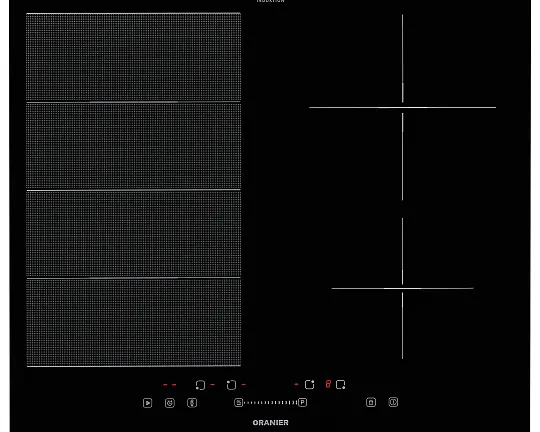This screenshot has width=540, height=432.
Task: Tap the P boost key
Action: pos(302,402)
